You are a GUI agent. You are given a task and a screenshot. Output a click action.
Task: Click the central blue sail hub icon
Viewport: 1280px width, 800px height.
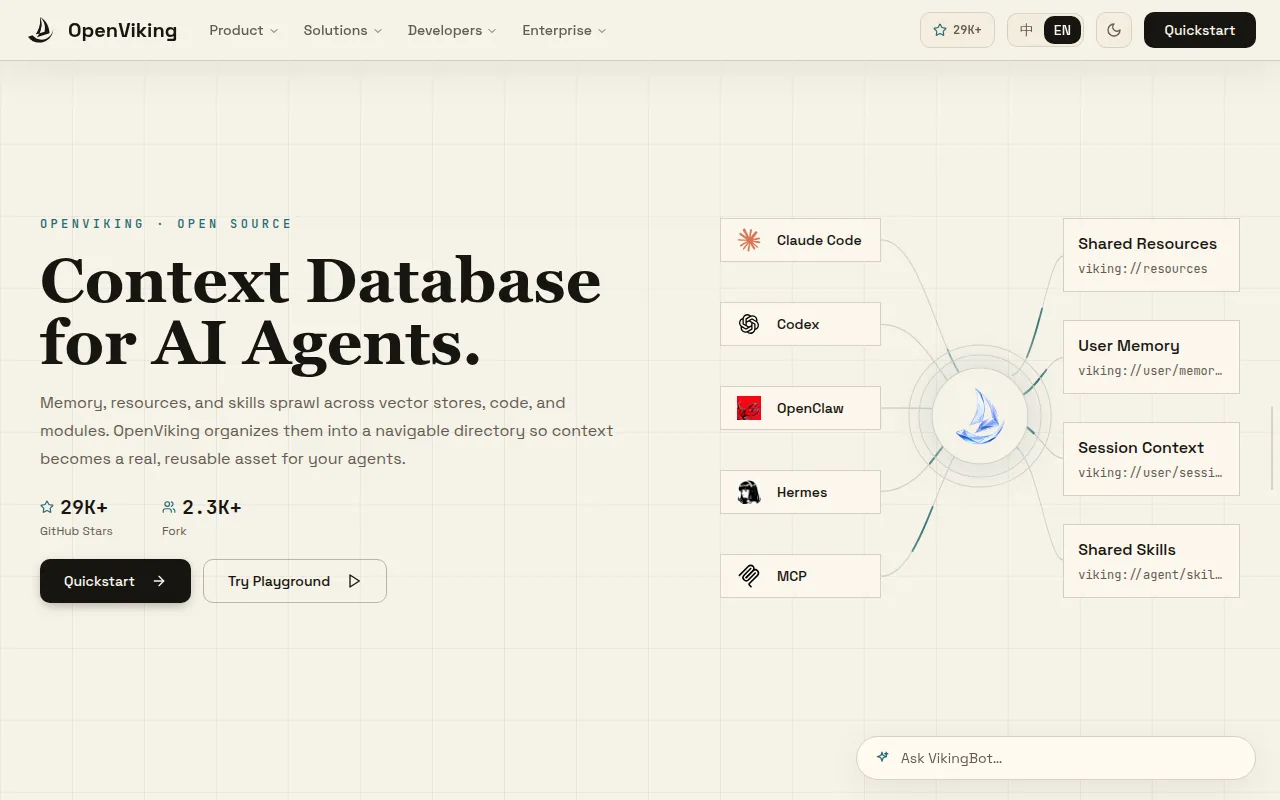click(980, 416)
